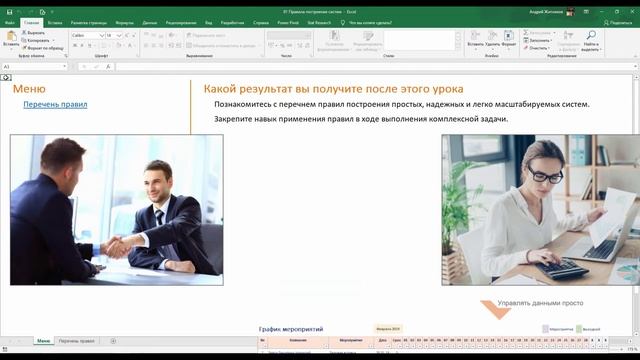Click the Format as Table icon
The image size is (640, 360).
[x=368, y=36]
